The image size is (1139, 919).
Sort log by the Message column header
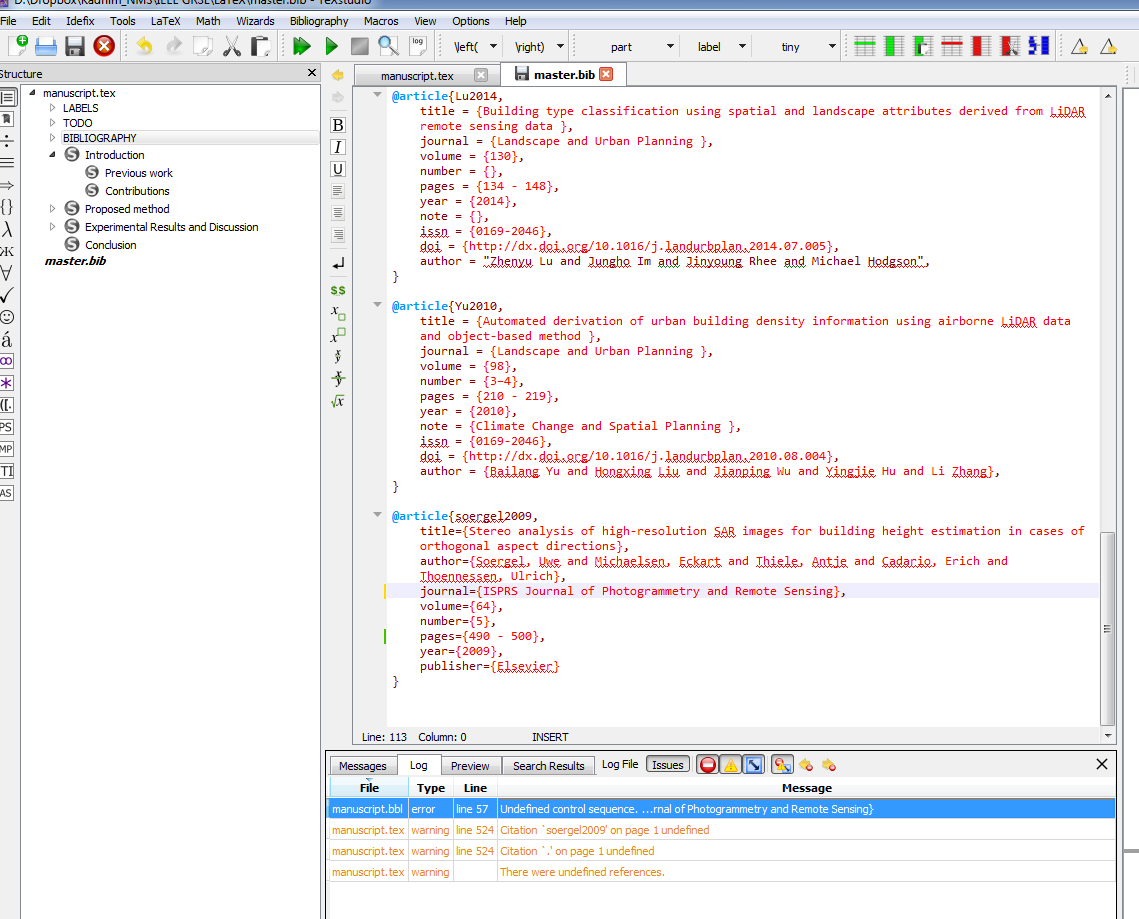tap(806, 788)
